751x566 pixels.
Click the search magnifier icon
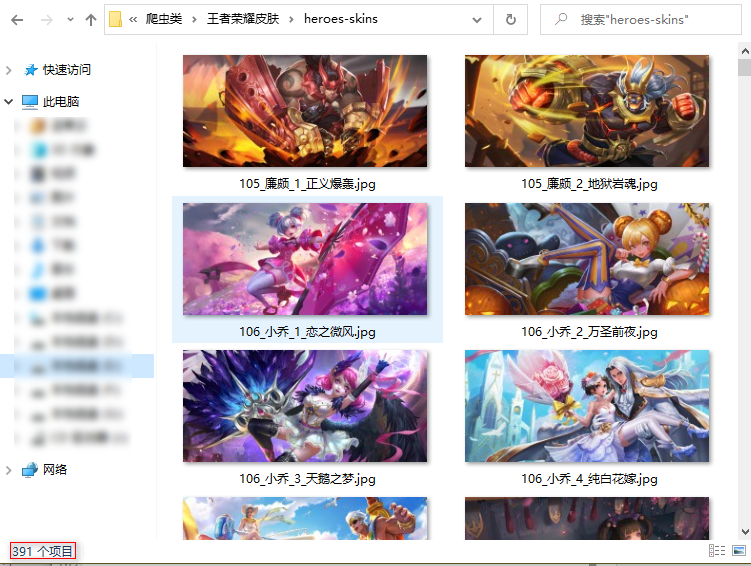(561, 19)
